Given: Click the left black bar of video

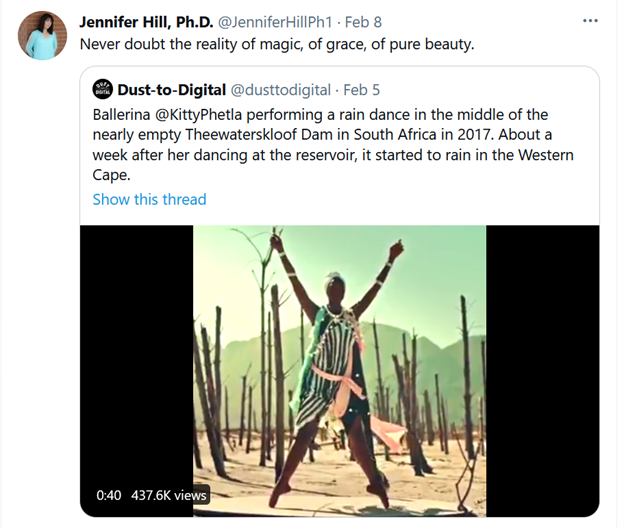Looking at the screenshot, I should click(136, 371).
